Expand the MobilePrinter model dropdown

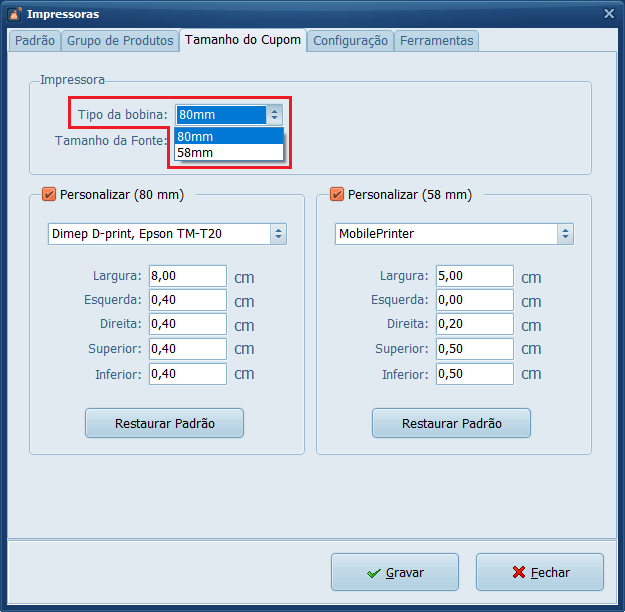pos(454,234)
